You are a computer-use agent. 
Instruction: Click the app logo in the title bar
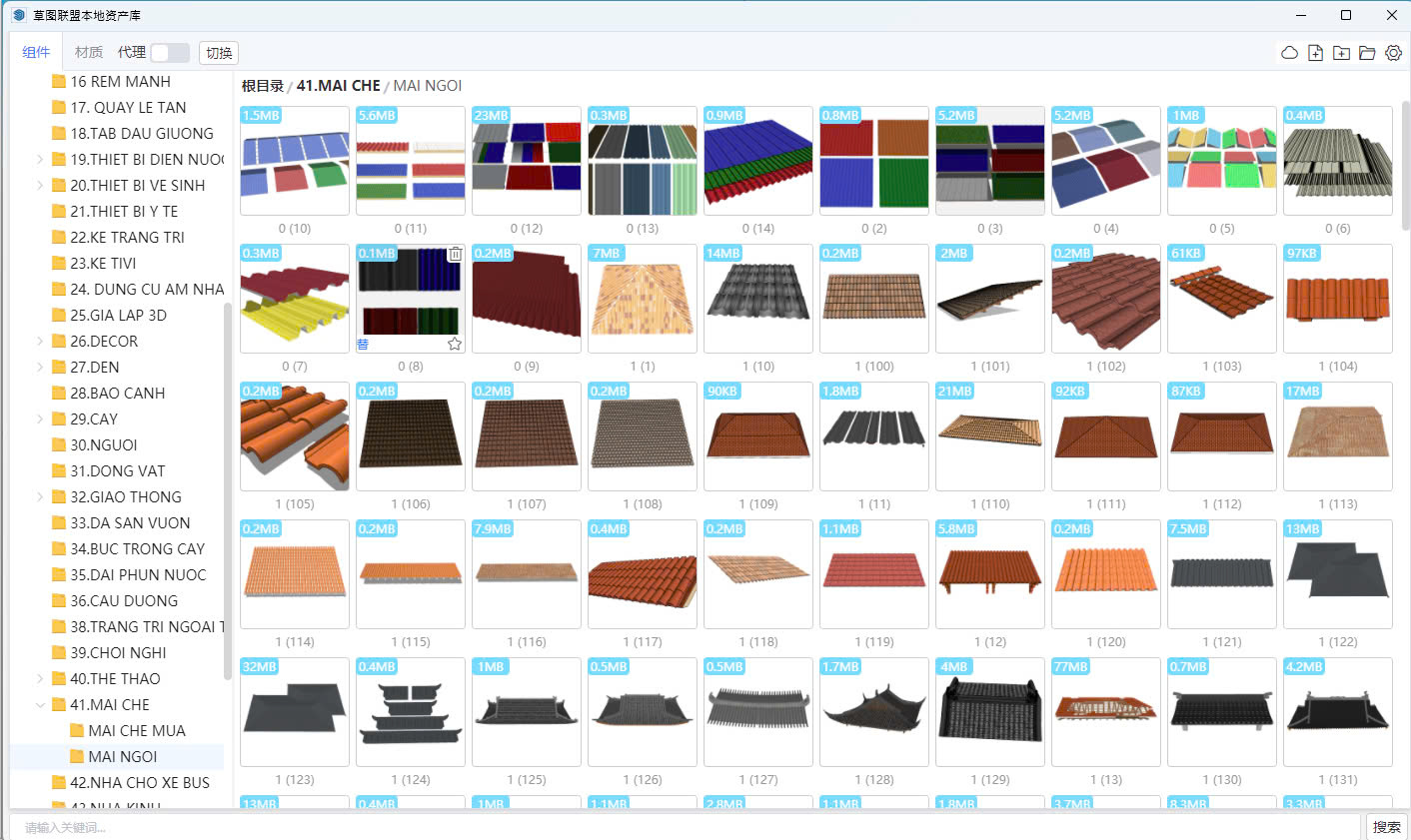pyautogui.click(x=19, y=15)
